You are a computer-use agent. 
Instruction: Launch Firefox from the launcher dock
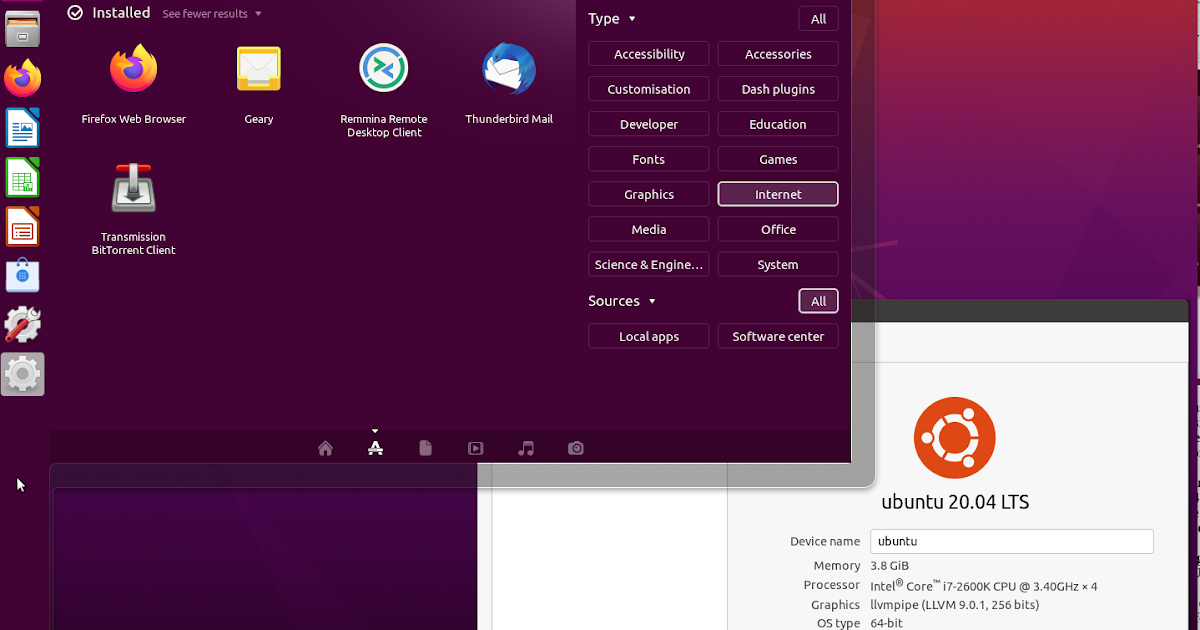pyautogui.click(x=23, y=78)
